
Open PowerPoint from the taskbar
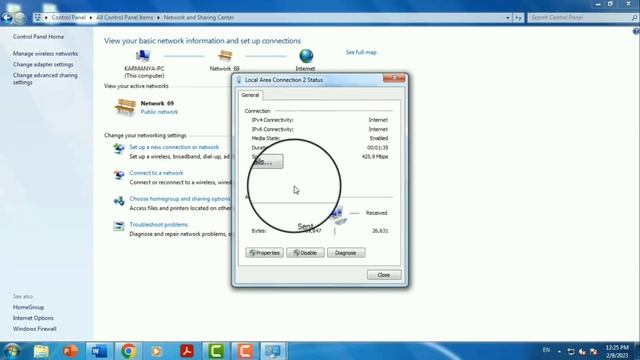70,351
